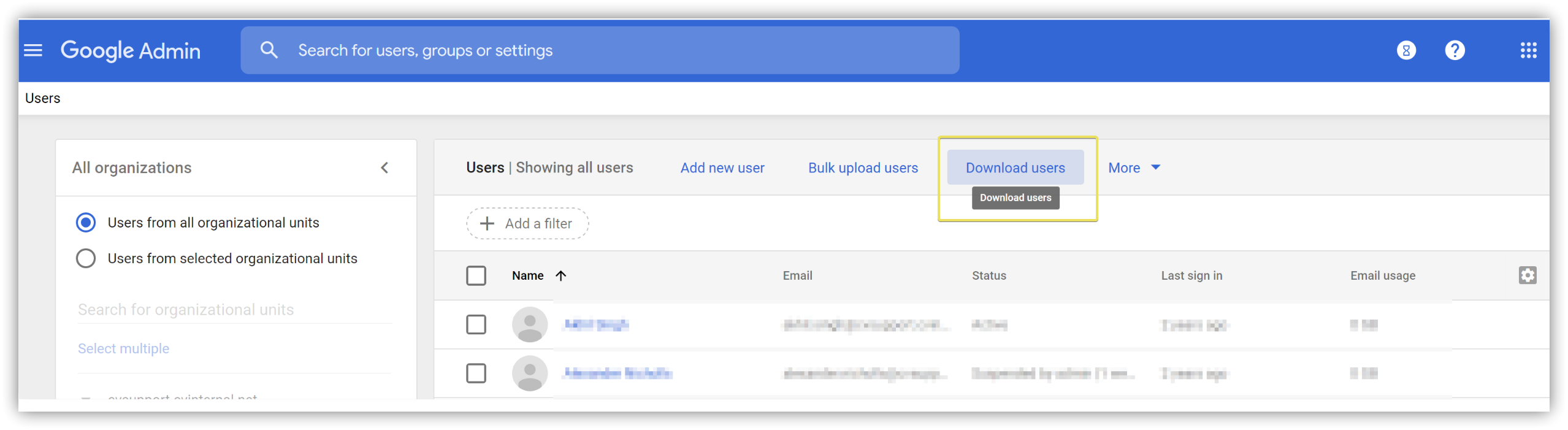
Task: Open the first user's name link
Action: tap(596, 324)
